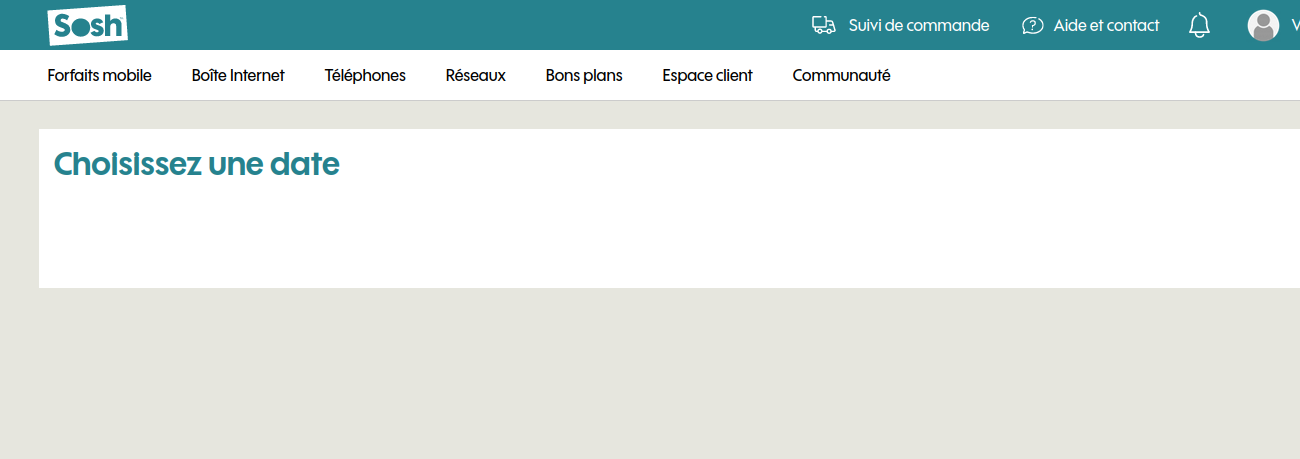Go to Aide et contact text link
Image resolution: width=1300 pixels, height=459 pixels.
(1106, 25)
